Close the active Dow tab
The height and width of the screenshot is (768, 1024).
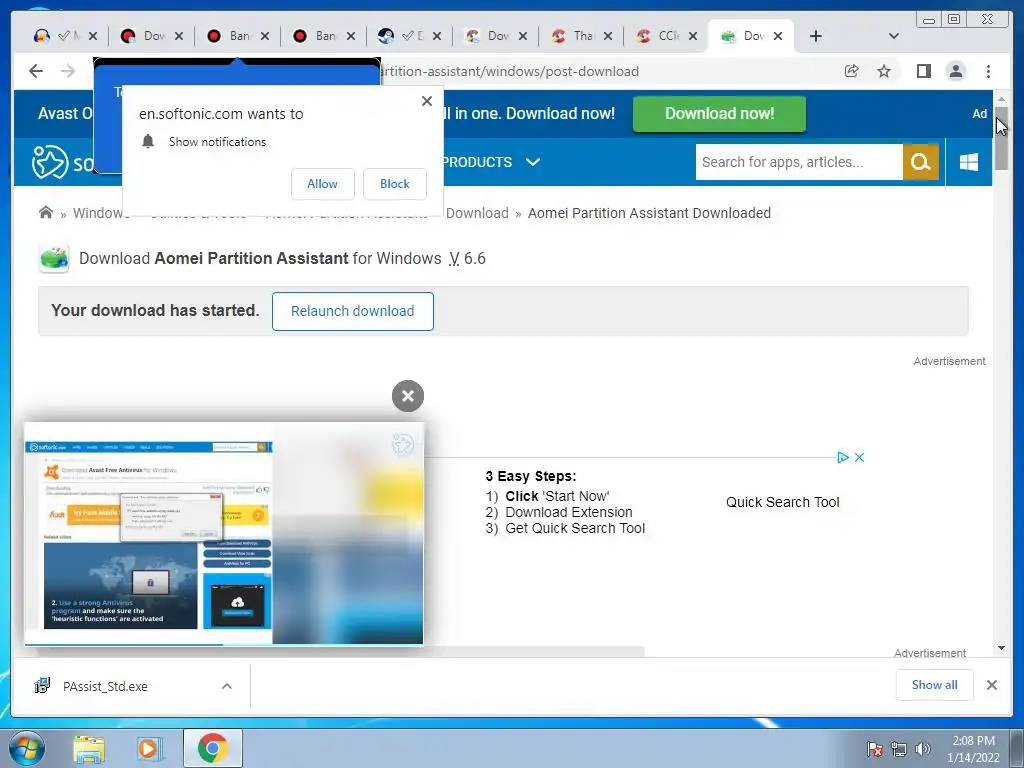click(x=778, y=36)
